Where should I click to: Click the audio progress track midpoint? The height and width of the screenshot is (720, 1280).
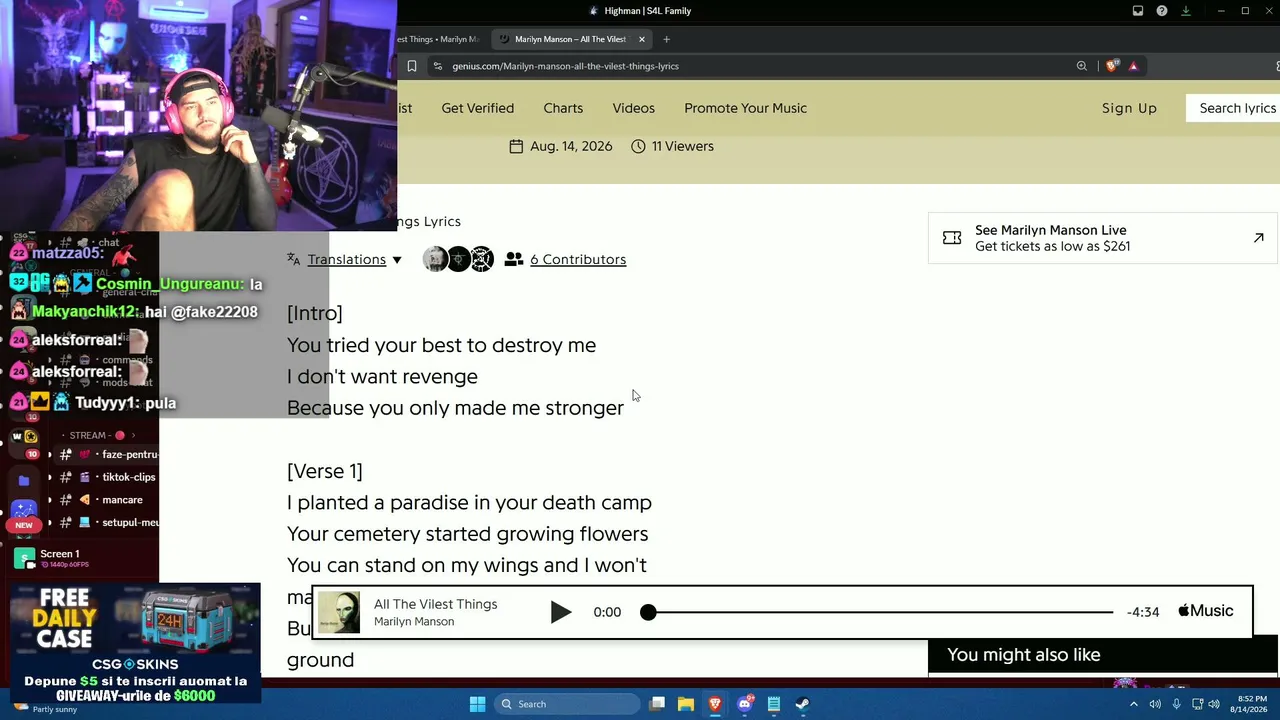click(881, 612)
